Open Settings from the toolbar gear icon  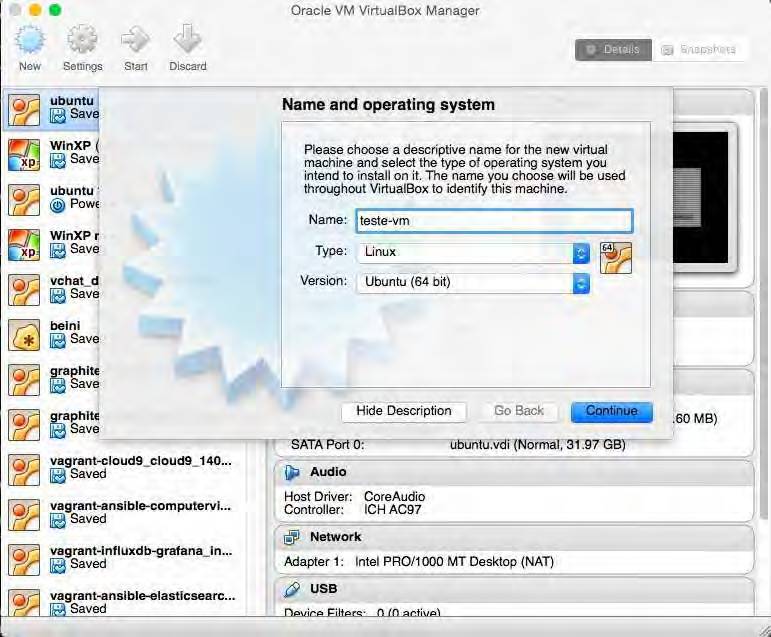pyautogui.click(x=82, y=39)
